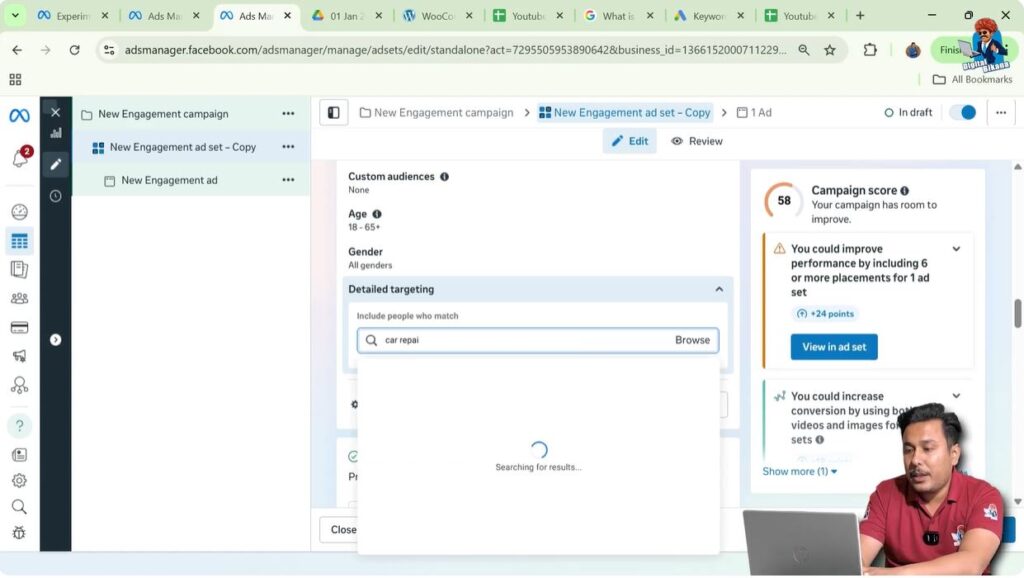Open Age info icon
This screenshot has width=1024, height=578.
(377, 214)
